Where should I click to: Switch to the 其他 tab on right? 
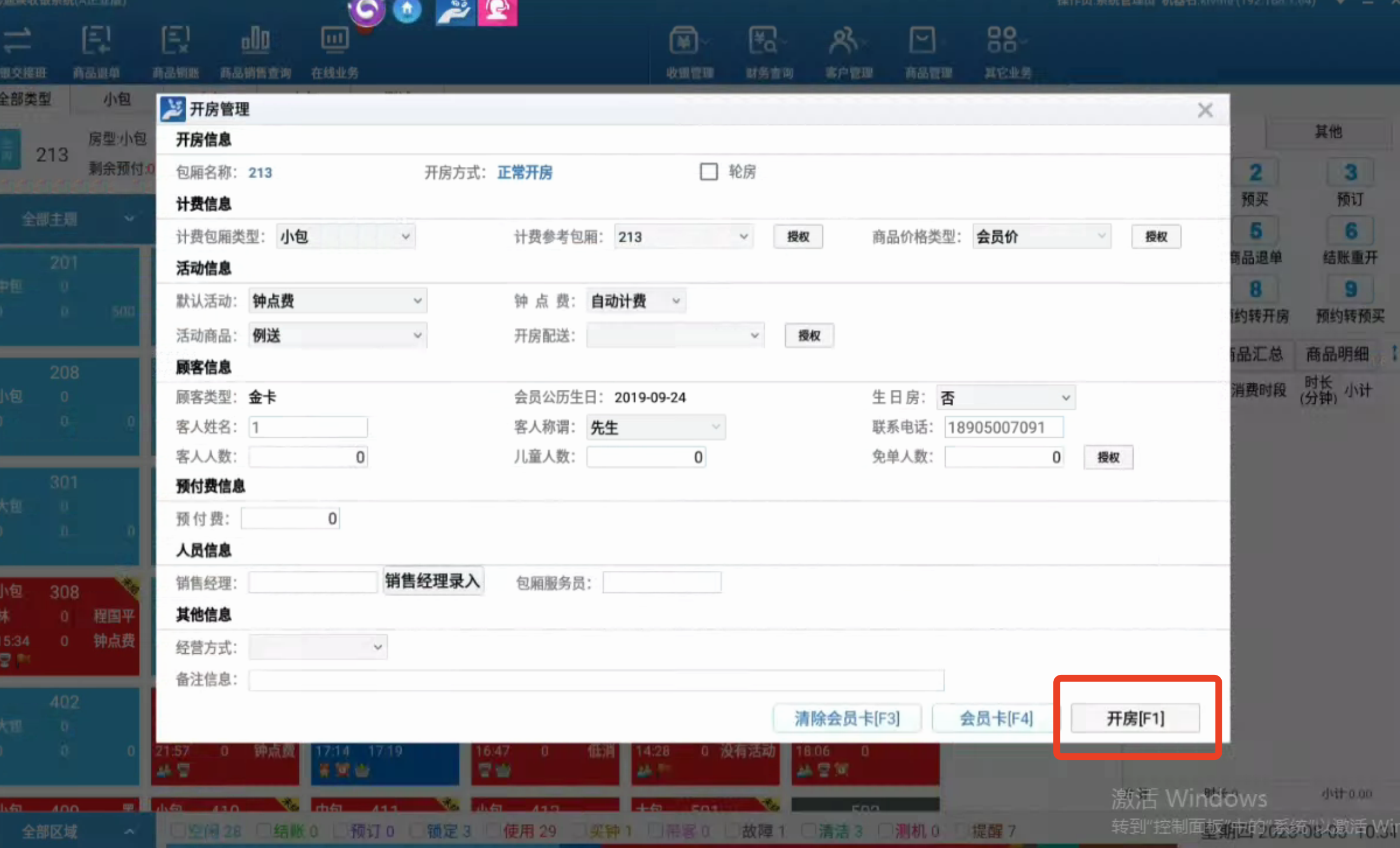pyautogui.click(x=1327, y=132)
